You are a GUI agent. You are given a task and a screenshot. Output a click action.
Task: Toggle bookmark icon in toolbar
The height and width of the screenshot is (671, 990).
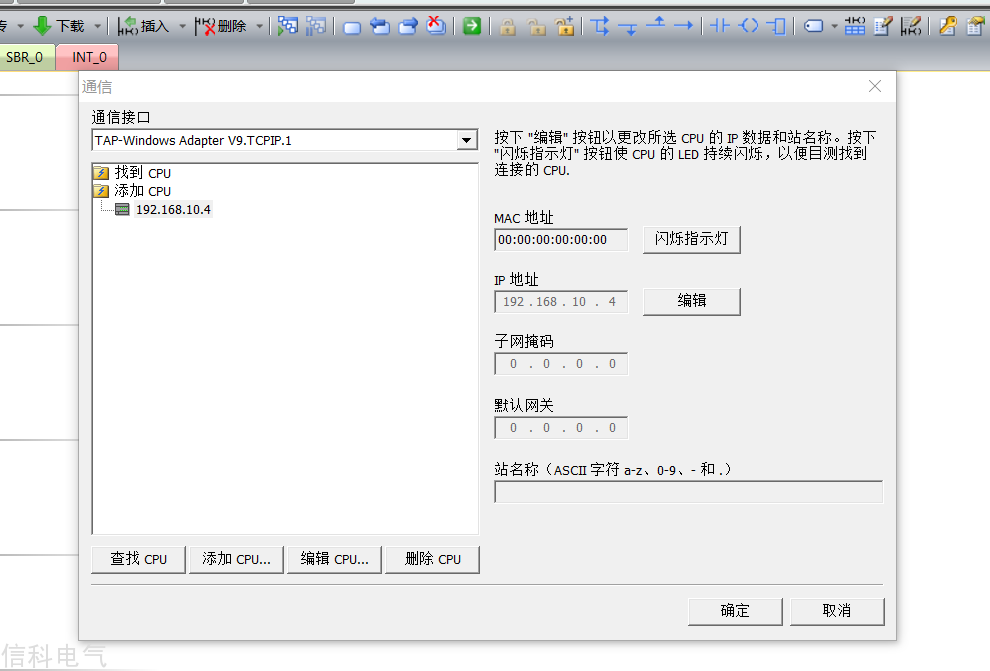pos(352,27)
